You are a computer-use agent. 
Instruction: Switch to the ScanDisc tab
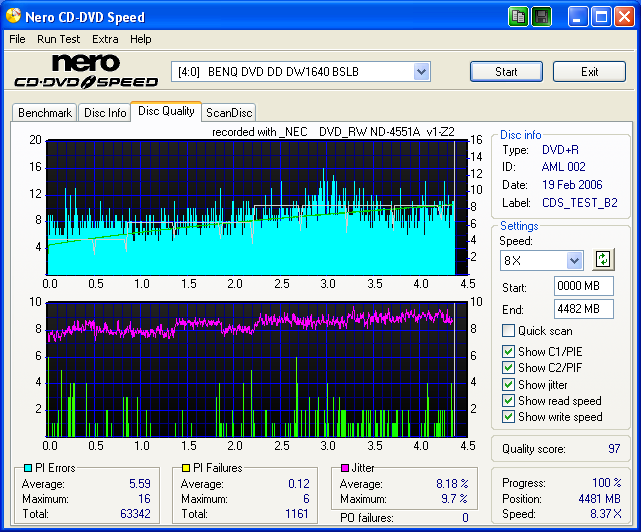click(229, 113)
